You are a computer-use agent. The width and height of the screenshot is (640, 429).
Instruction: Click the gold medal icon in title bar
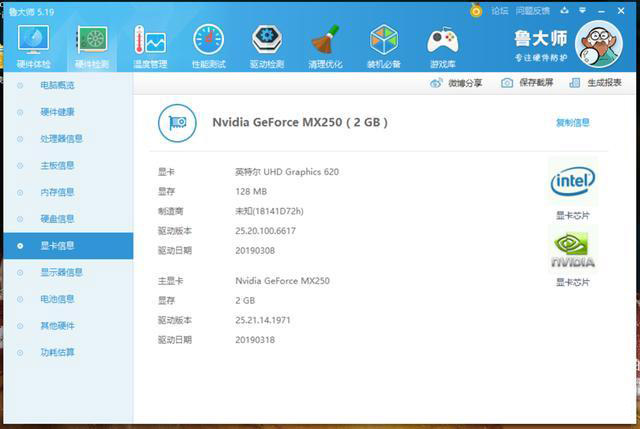pos(476,10)
